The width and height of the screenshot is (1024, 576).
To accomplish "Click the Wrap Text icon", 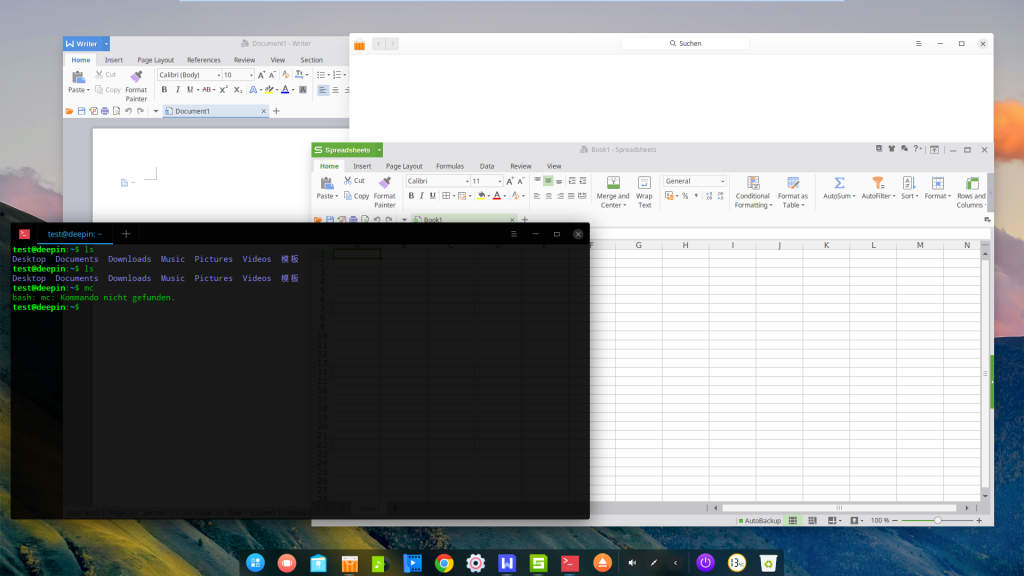I will 644,183.
